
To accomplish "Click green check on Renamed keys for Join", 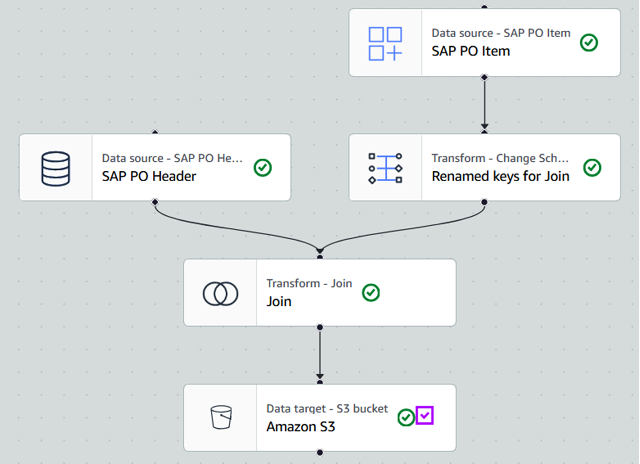I will pos(591,167).
